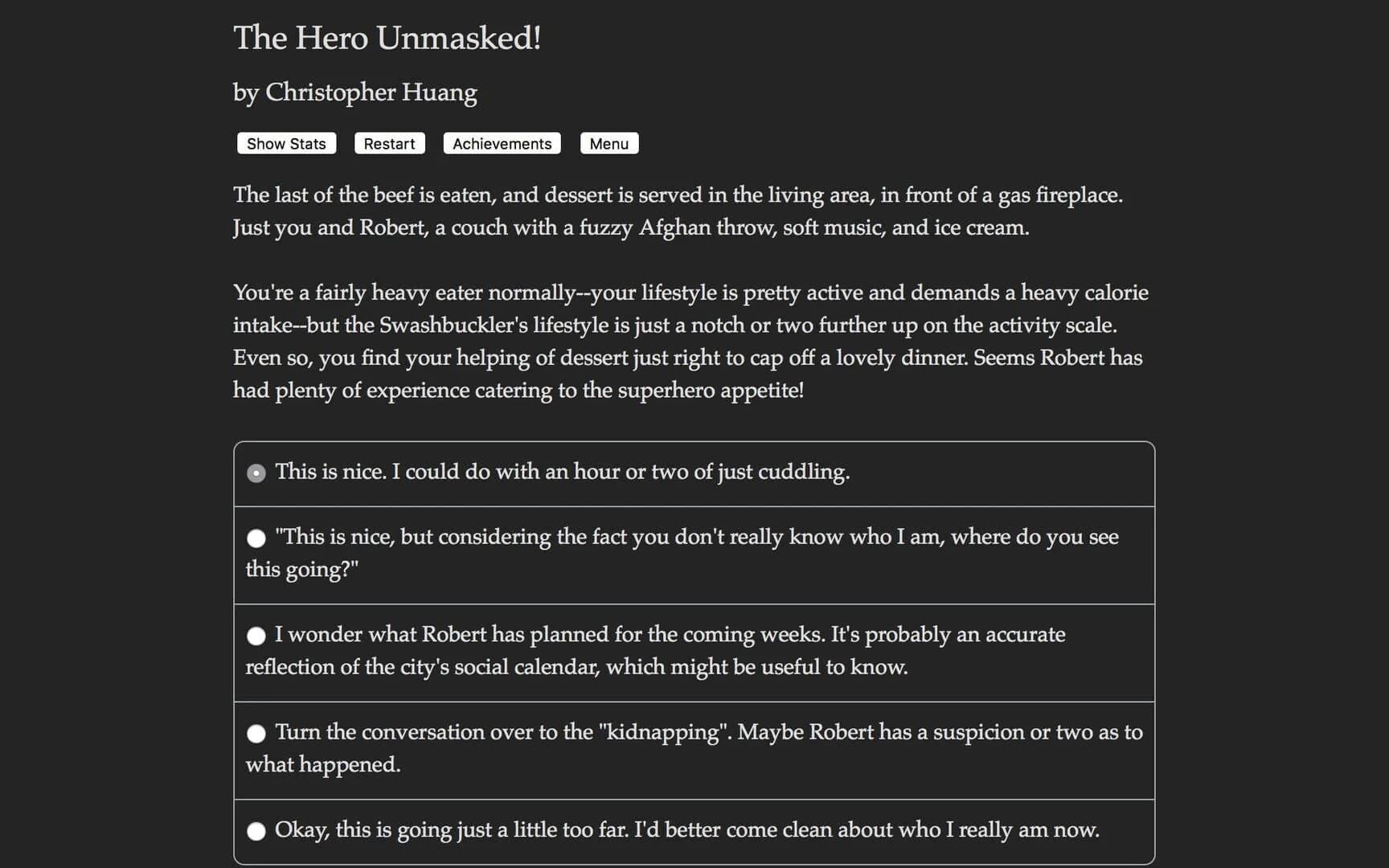Screen dimensions: 1389x868
Task: Click the choices list container border
Action: point(694,440)
